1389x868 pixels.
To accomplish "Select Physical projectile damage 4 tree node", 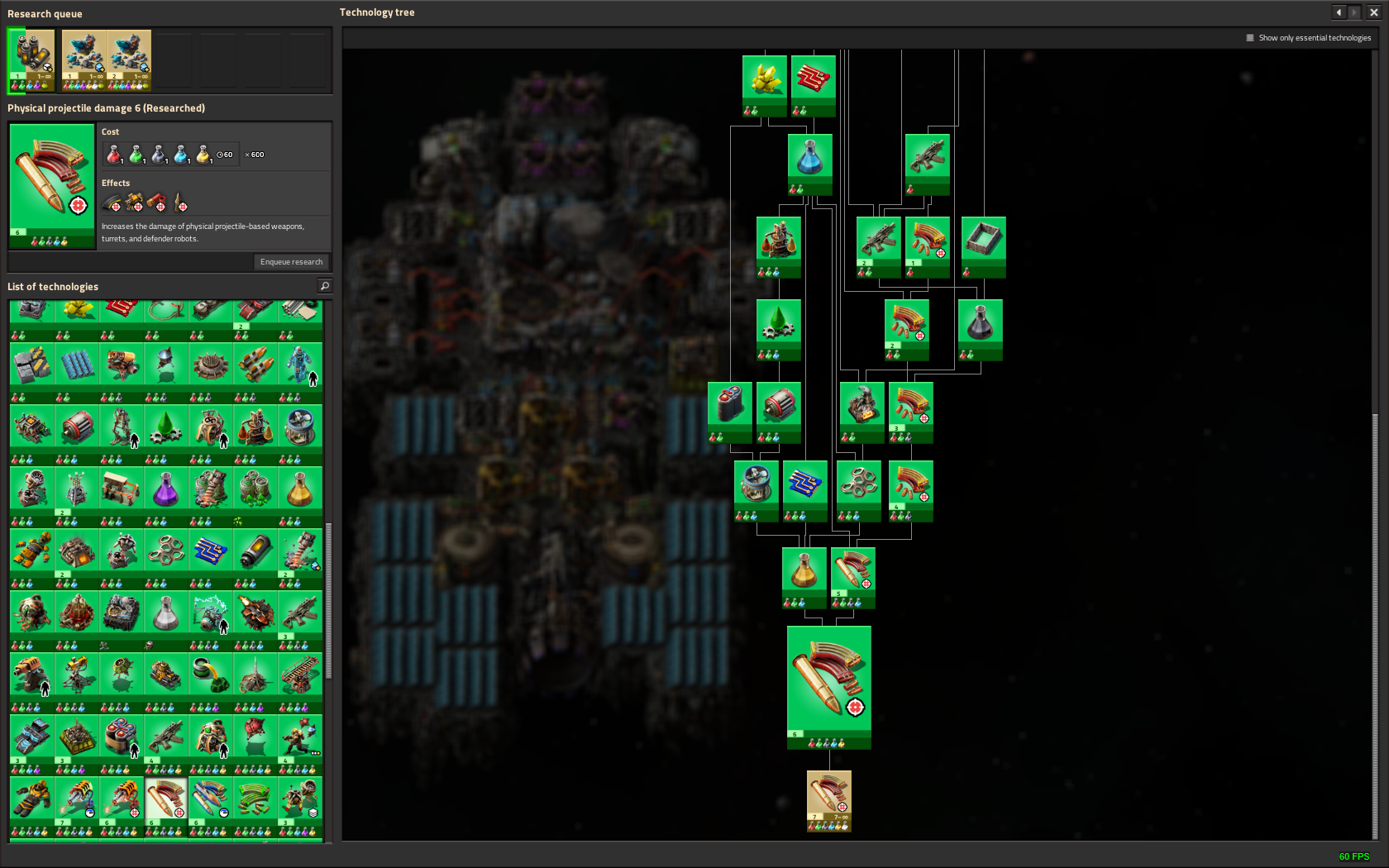I will click(x=911, y=491).
